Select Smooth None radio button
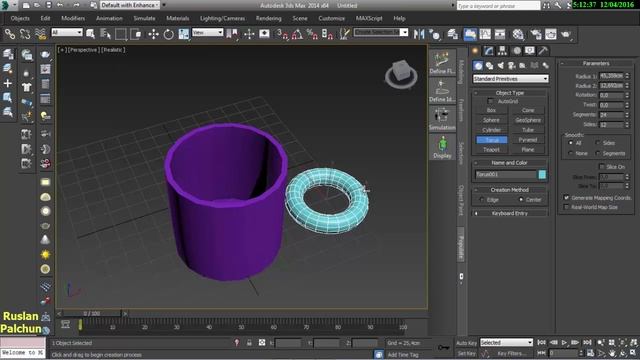 point(571,153)
